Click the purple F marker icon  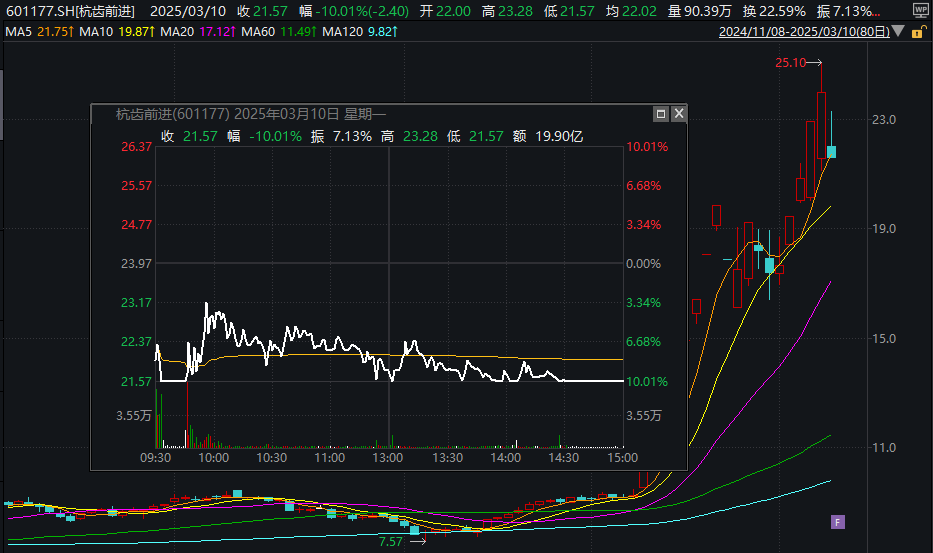tap(838, 521)
